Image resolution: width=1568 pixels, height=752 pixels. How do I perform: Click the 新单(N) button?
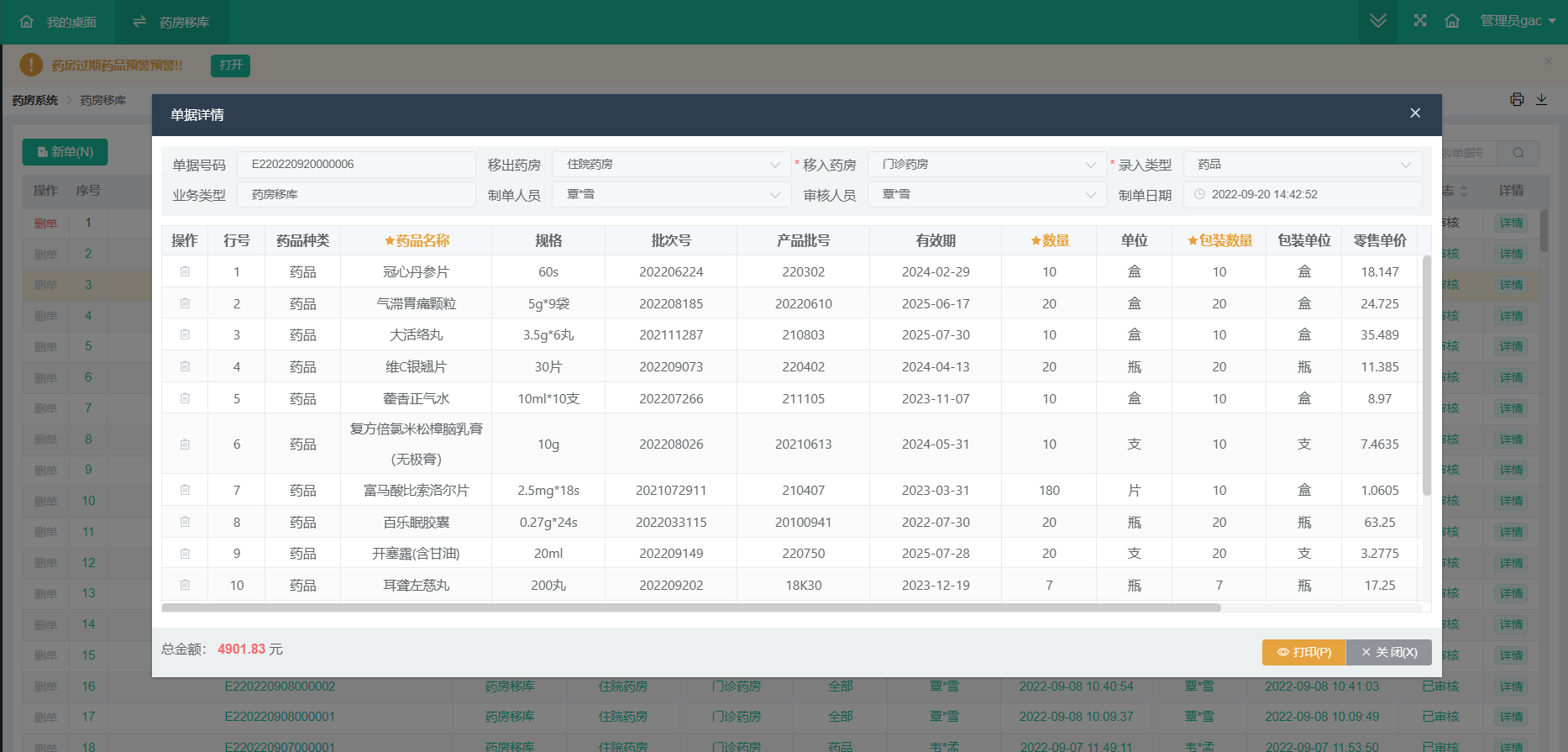[x=65, y=152]
